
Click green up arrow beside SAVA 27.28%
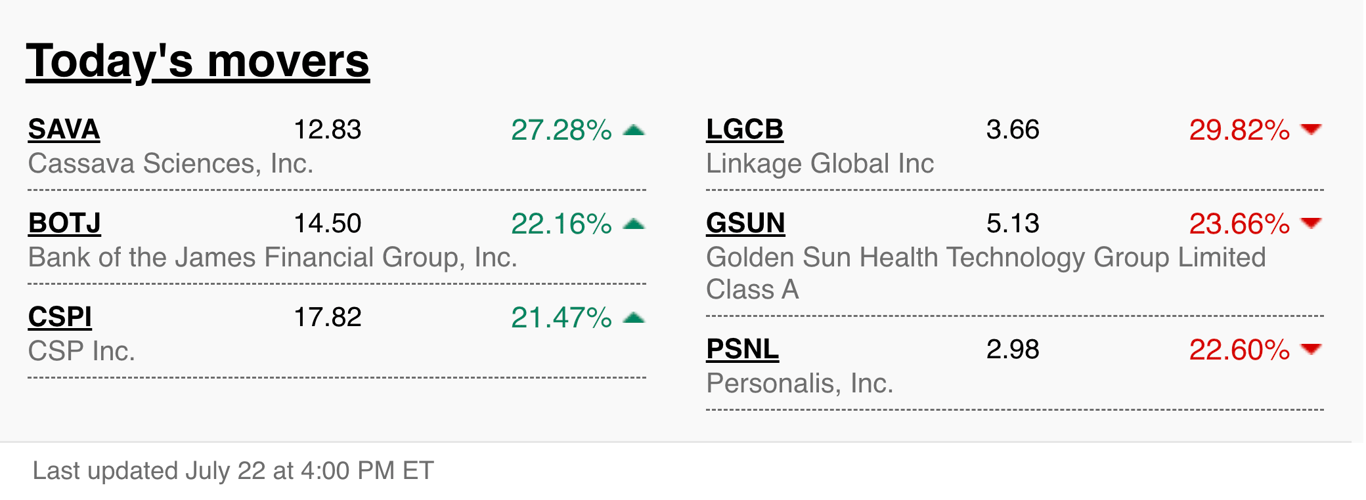634,130
